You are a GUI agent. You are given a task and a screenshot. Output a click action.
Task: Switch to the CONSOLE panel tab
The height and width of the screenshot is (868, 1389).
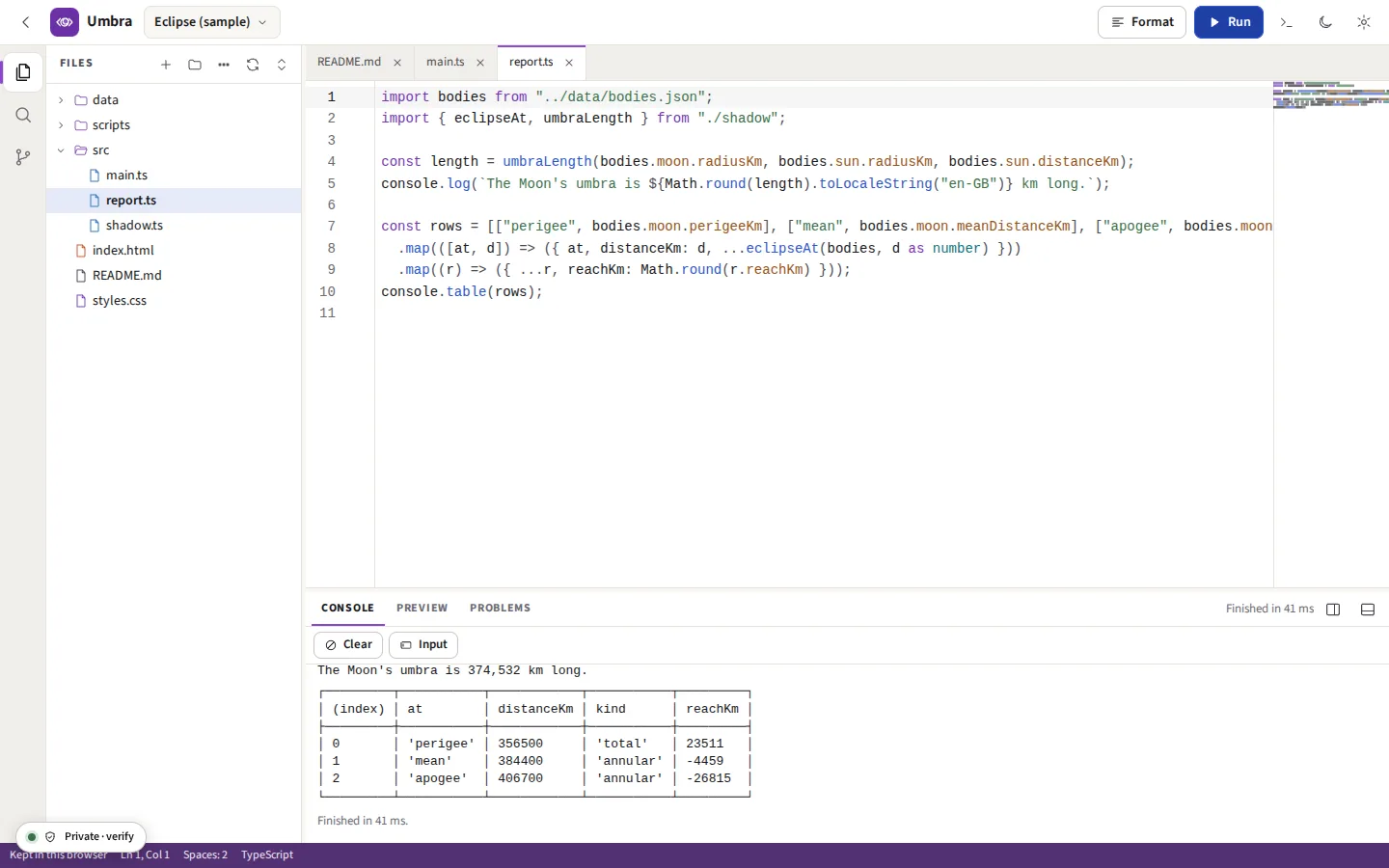tap(347, 609)
